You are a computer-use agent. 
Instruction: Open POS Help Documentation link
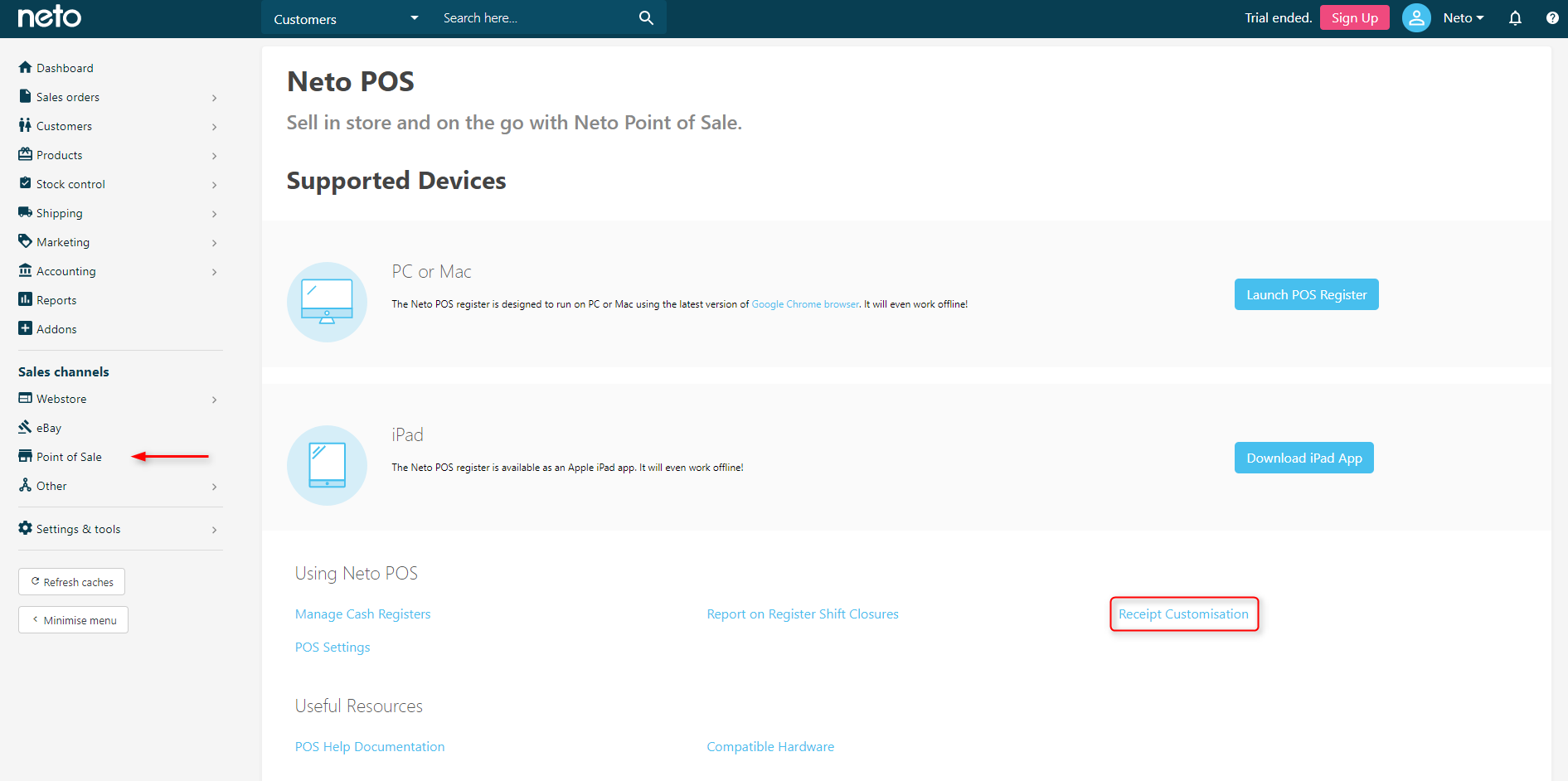[x=370, y=747]
